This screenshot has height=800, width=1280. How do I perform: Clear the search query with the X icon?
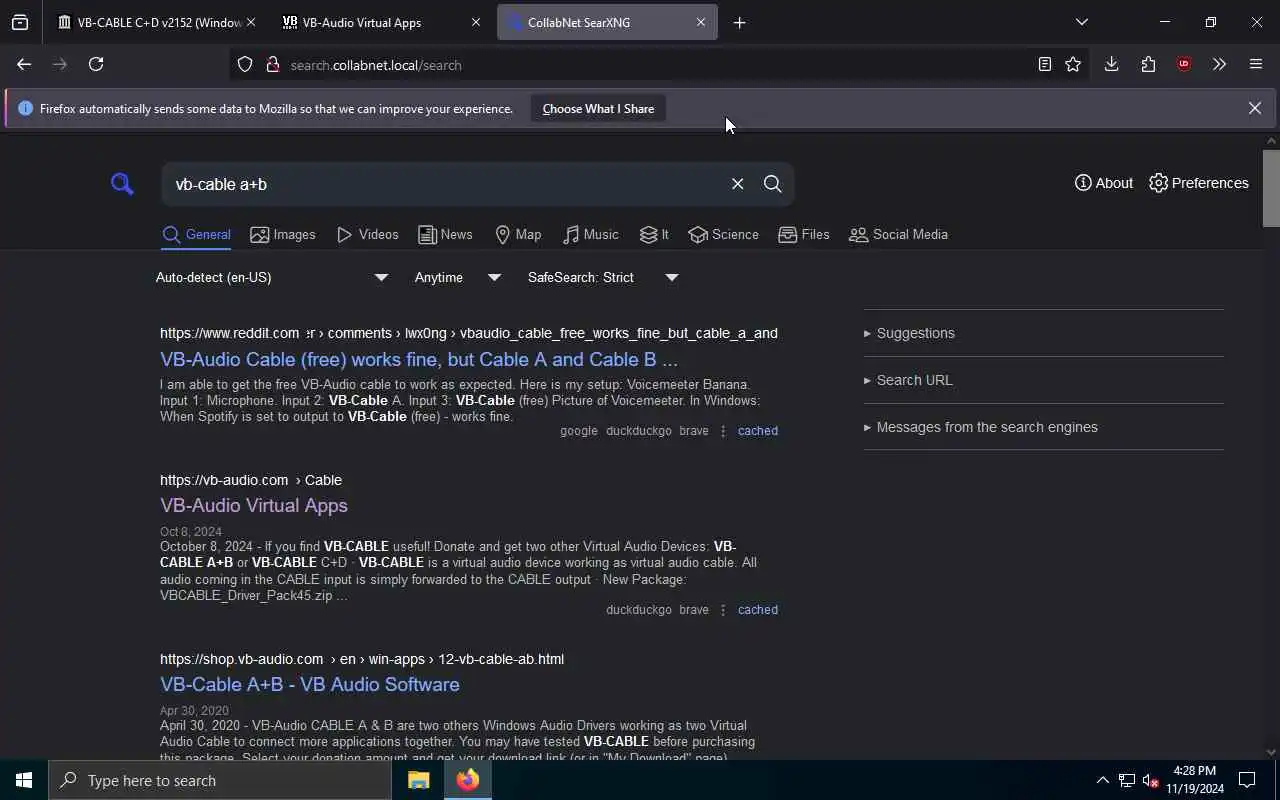coord(737,184)
